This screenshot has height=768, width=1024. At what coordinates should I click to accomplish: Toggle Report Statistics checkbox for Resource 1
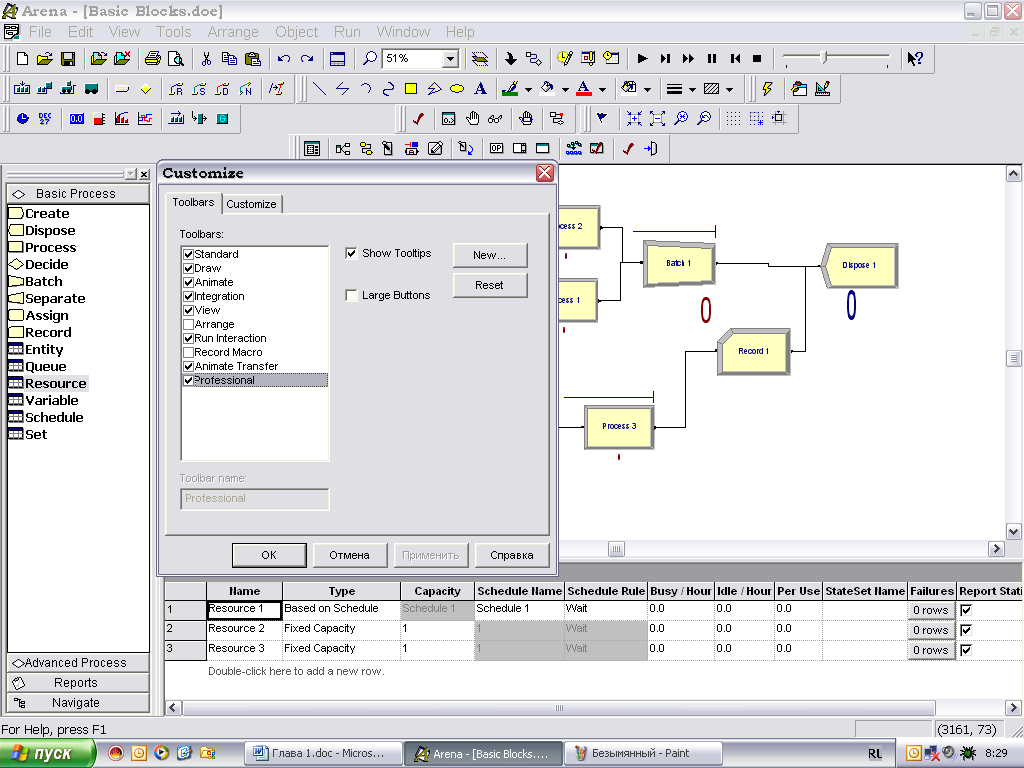[x=966, y=610]
